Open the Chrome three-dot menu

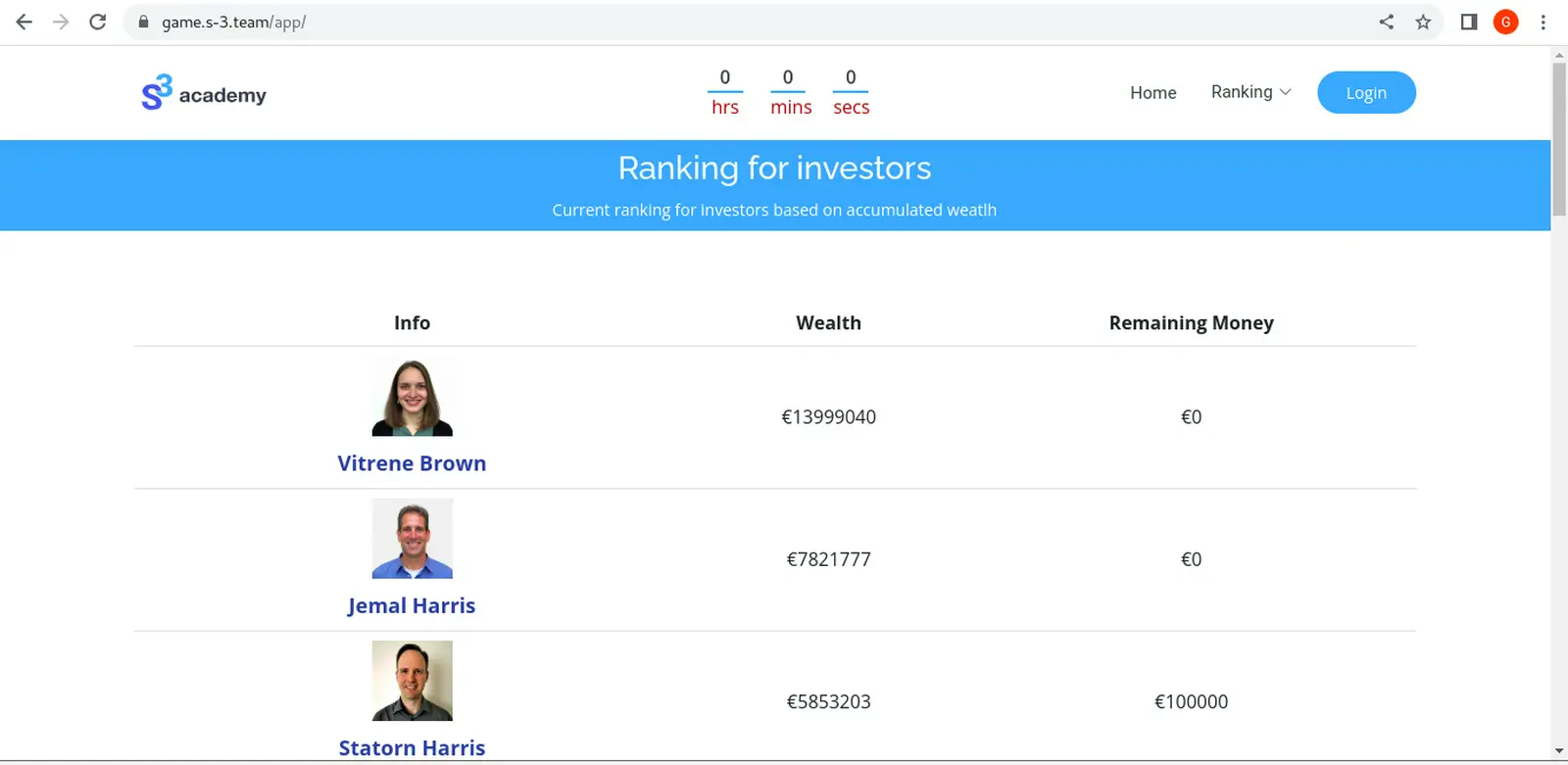coord(1543,22)
